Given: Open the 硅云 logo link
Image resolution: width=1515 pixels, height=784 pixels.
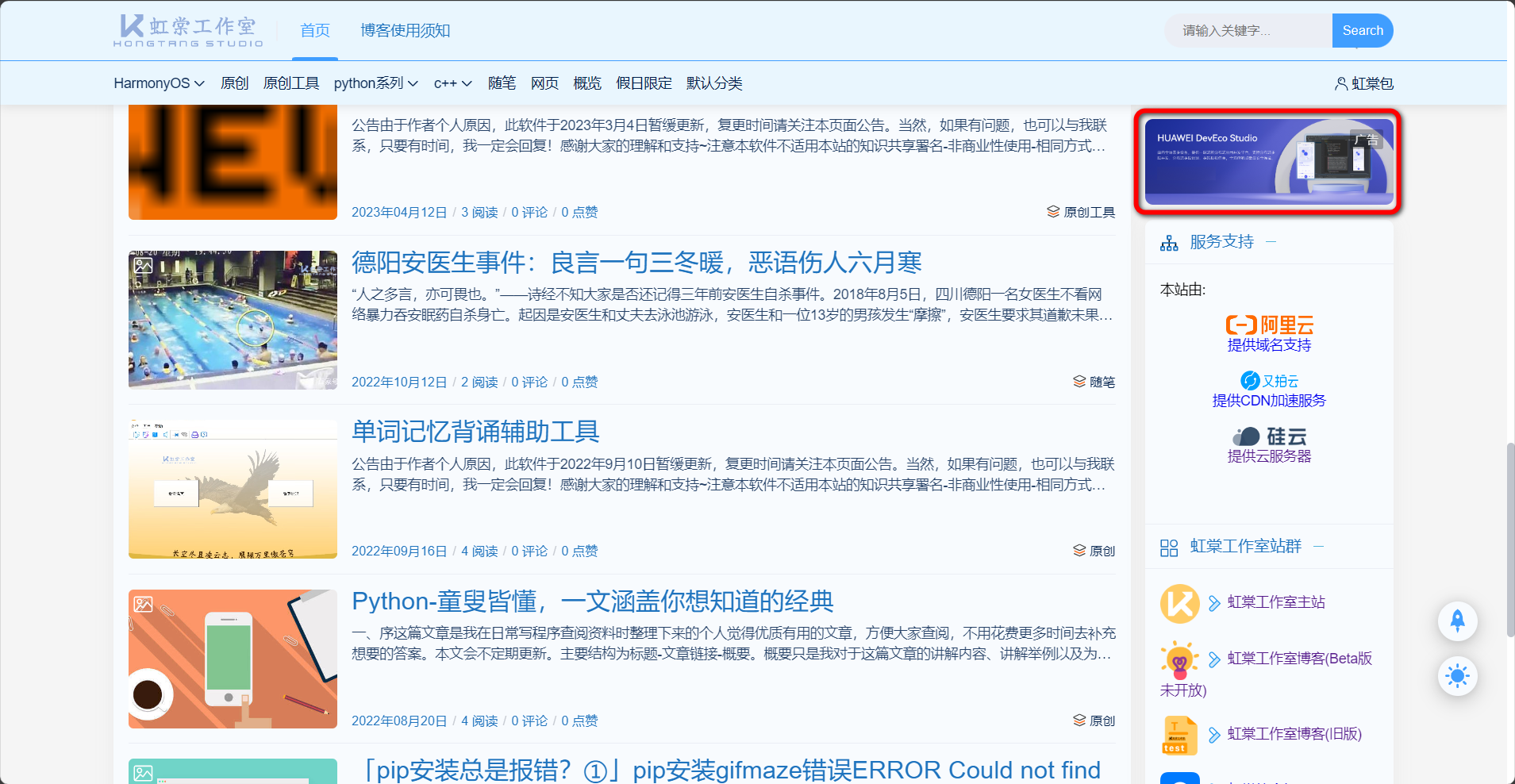Looking at the screenshot, I should tap(1269, 436).
